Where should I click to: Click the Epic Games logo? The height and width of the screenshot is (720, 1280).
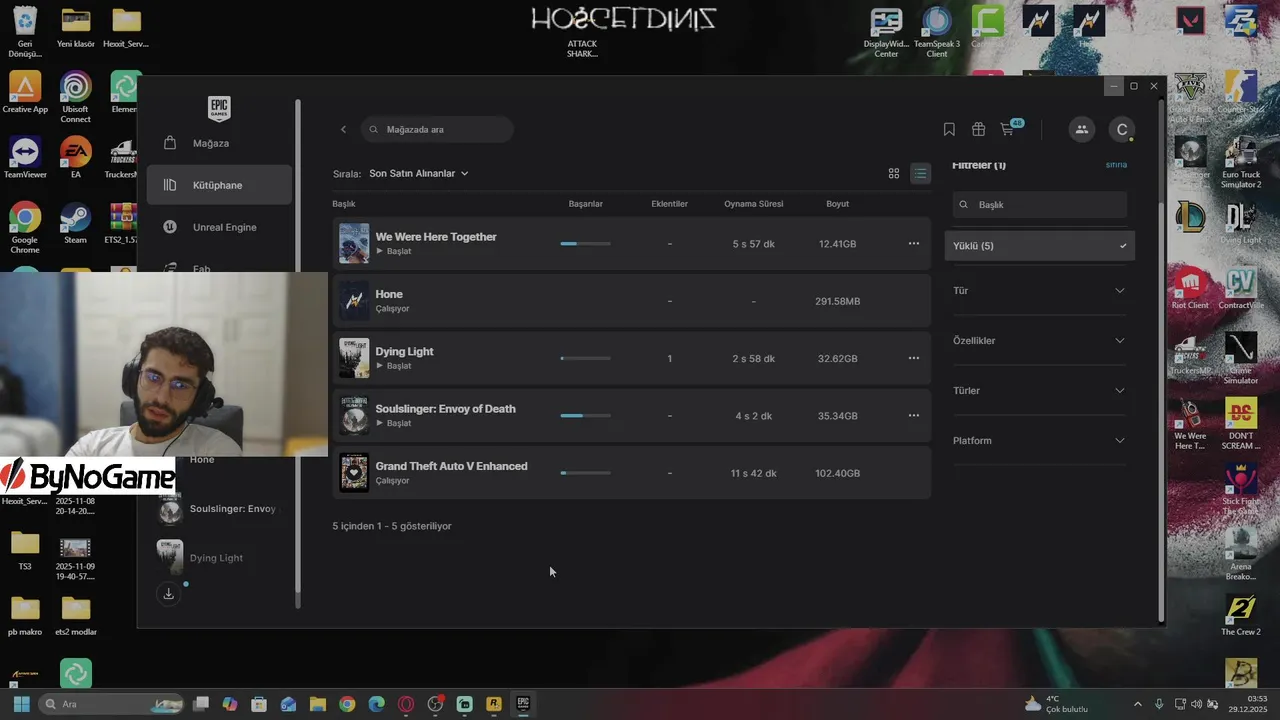pyautogui.click(x=219, y=108)
